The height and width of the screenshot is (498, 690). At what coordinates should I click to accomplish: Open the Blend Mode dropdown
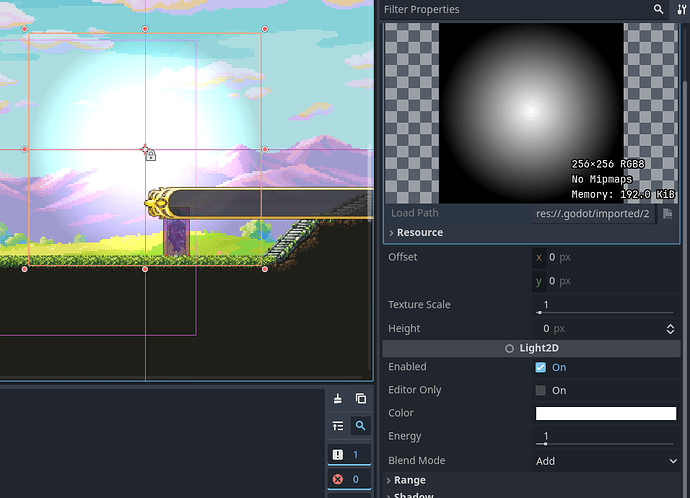pos(606,461)
